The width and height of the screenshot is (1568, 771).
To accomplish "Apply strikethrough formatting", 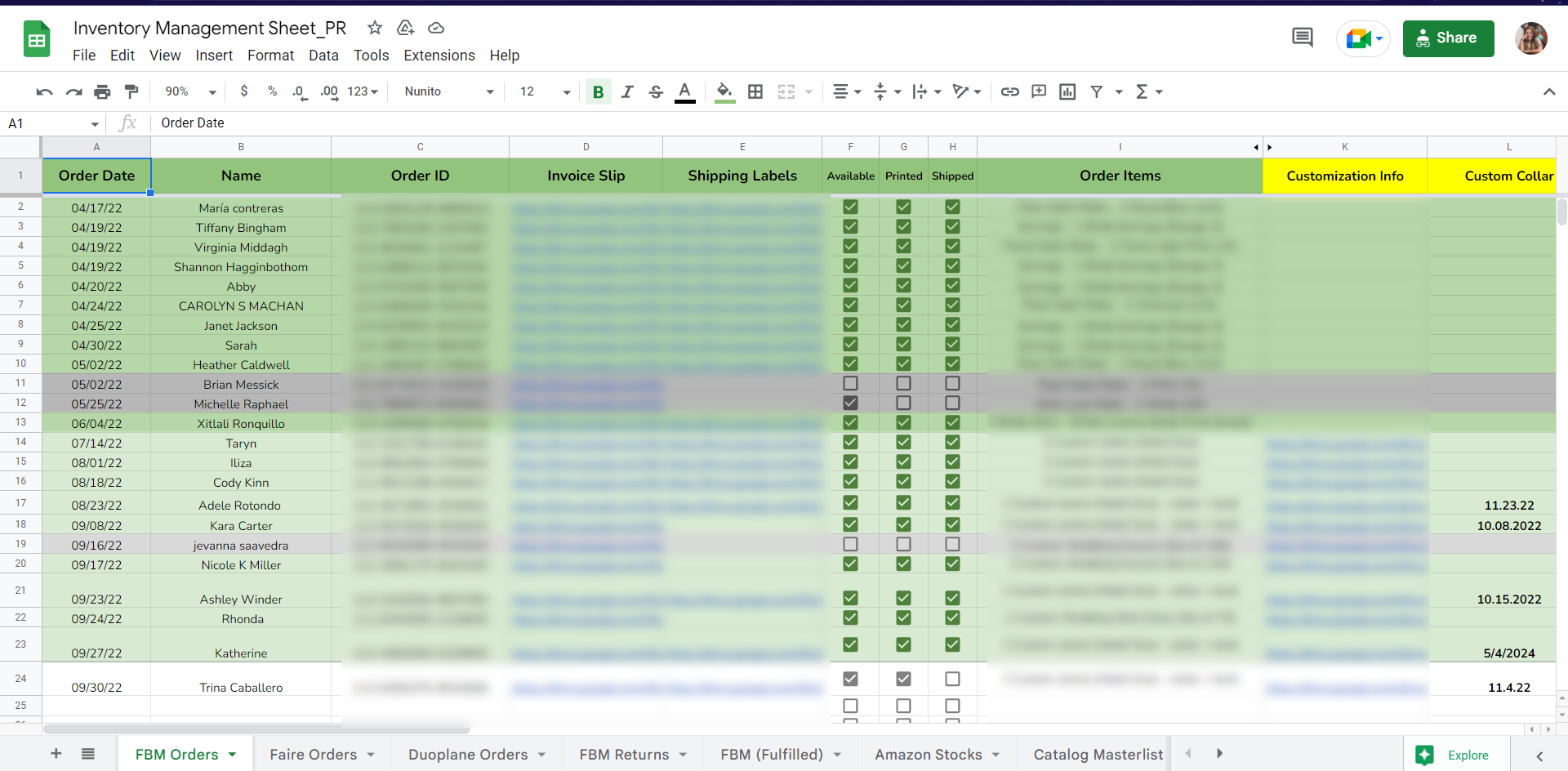I will (656, 91).
